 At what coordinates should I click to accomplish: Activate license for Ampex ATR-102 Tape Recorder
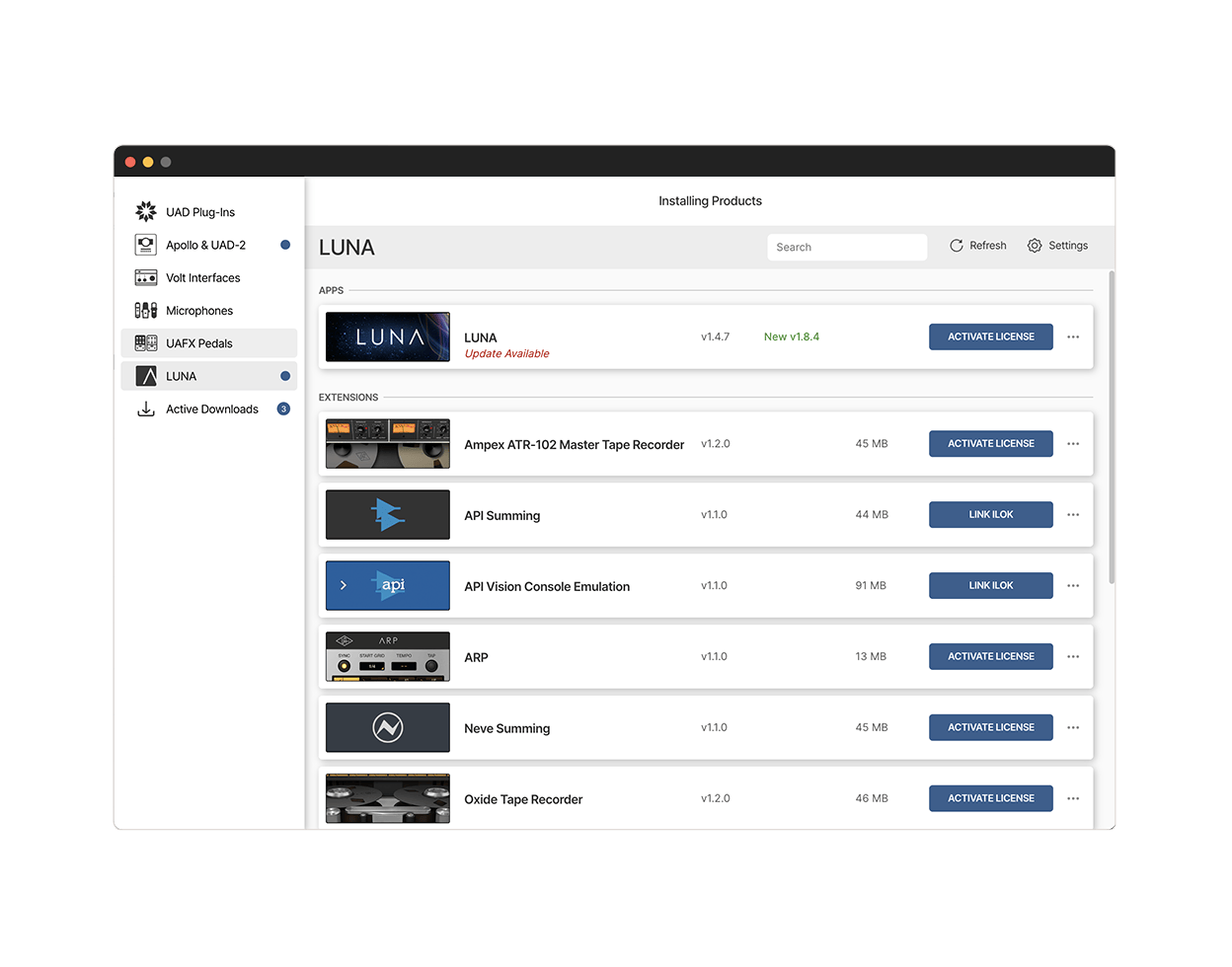(990, 444)
